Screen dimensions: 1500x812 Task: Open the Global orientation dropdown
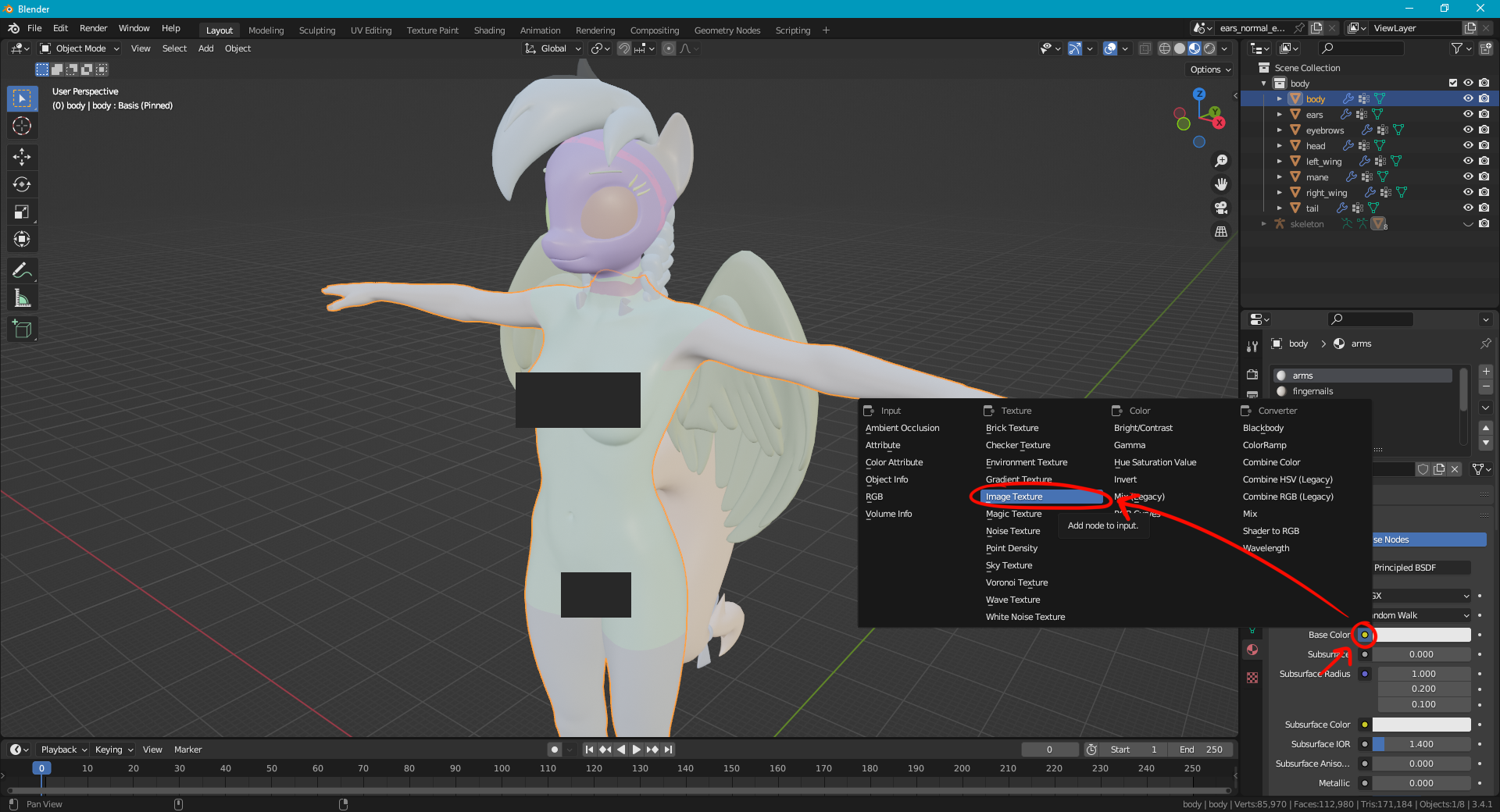[553, 48]
